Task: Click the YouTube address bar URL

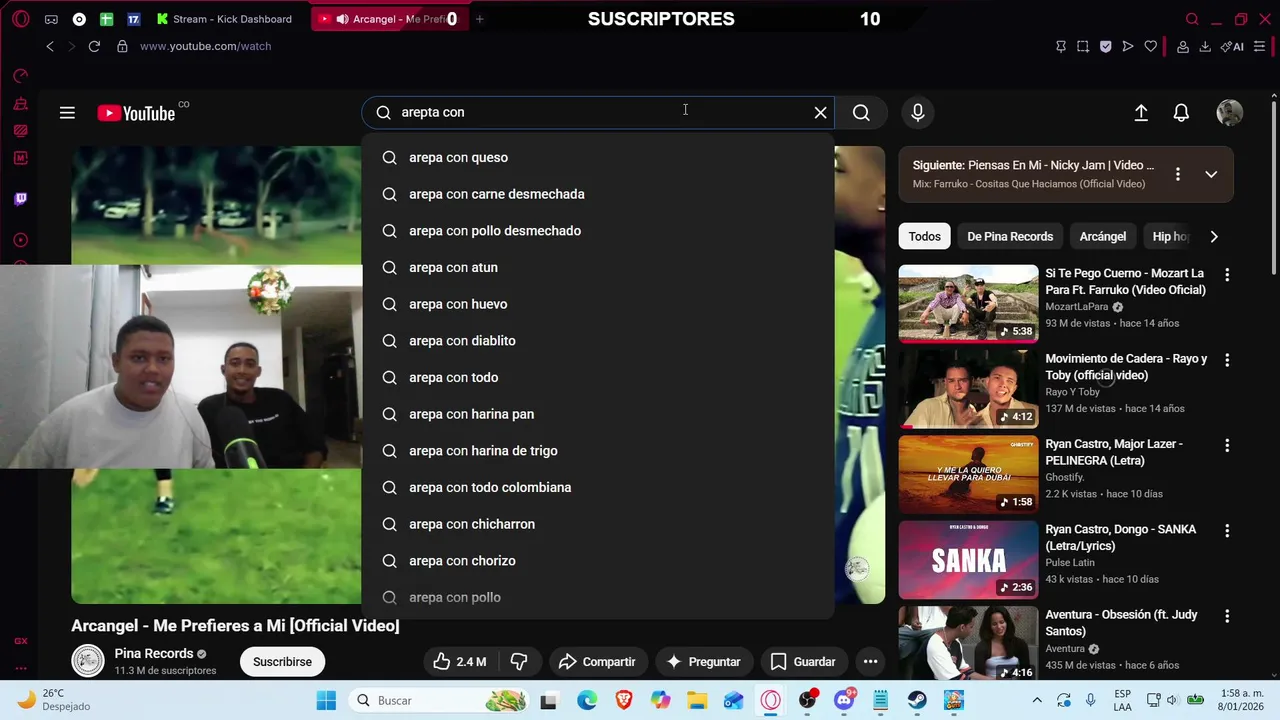Action: tap(205, 46)
